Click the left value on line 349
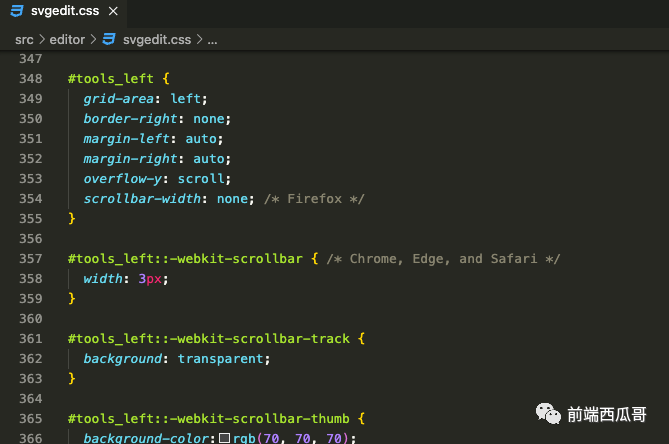This screenshot has height=444, width=669. coord(185,99)
